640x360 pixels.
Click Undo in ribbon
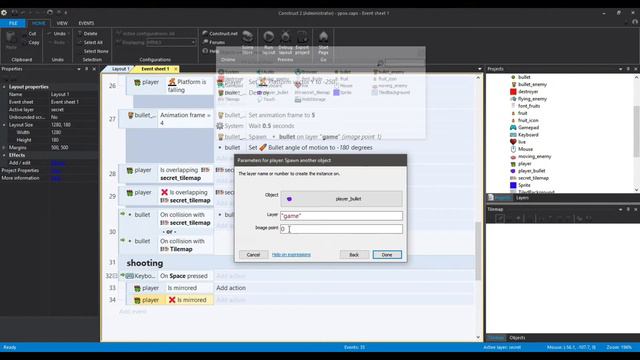pyautogui.click(x=59, y=33)
